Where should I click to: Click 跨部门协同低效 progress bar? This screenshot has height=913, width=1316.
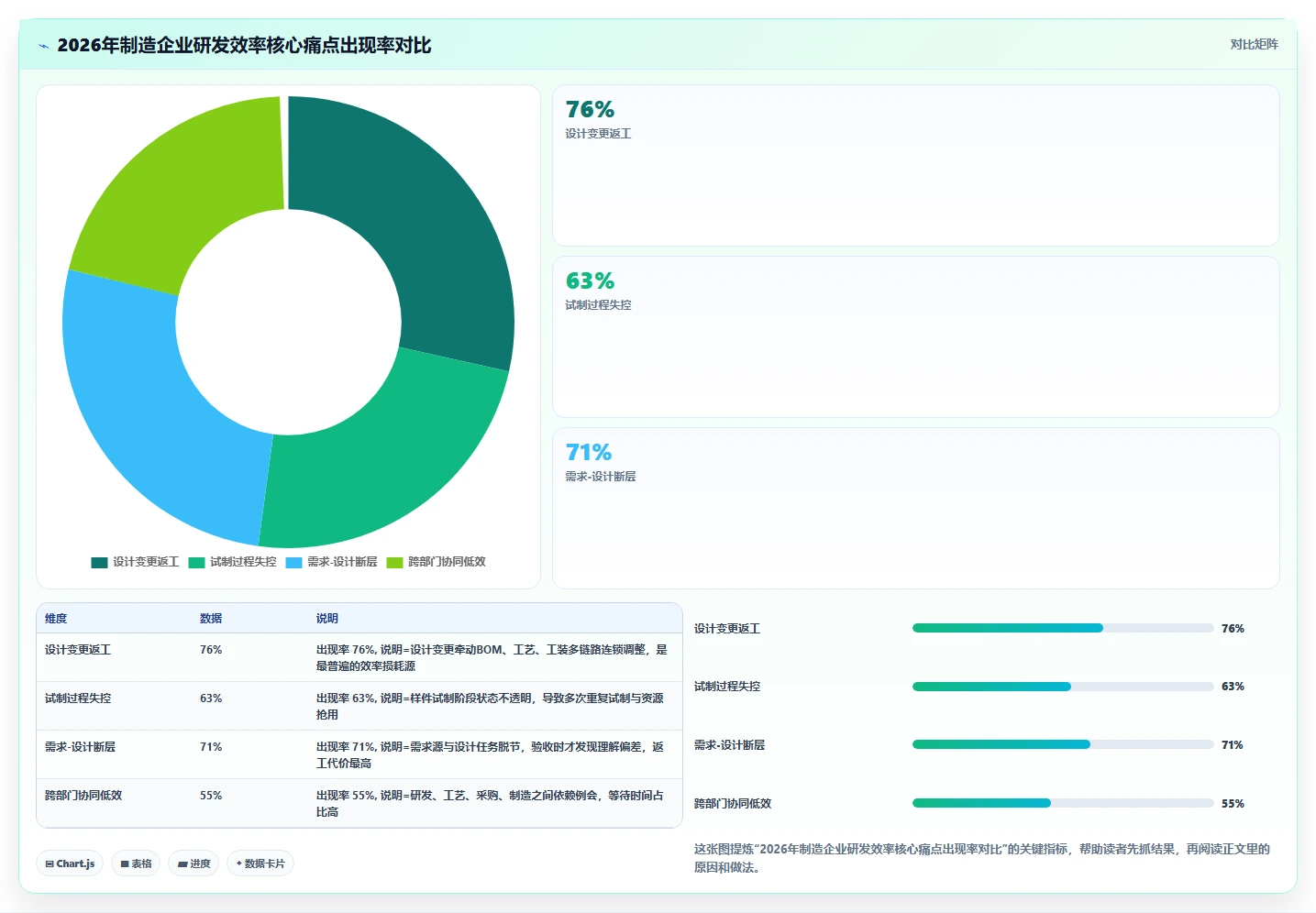(1063, 803)
